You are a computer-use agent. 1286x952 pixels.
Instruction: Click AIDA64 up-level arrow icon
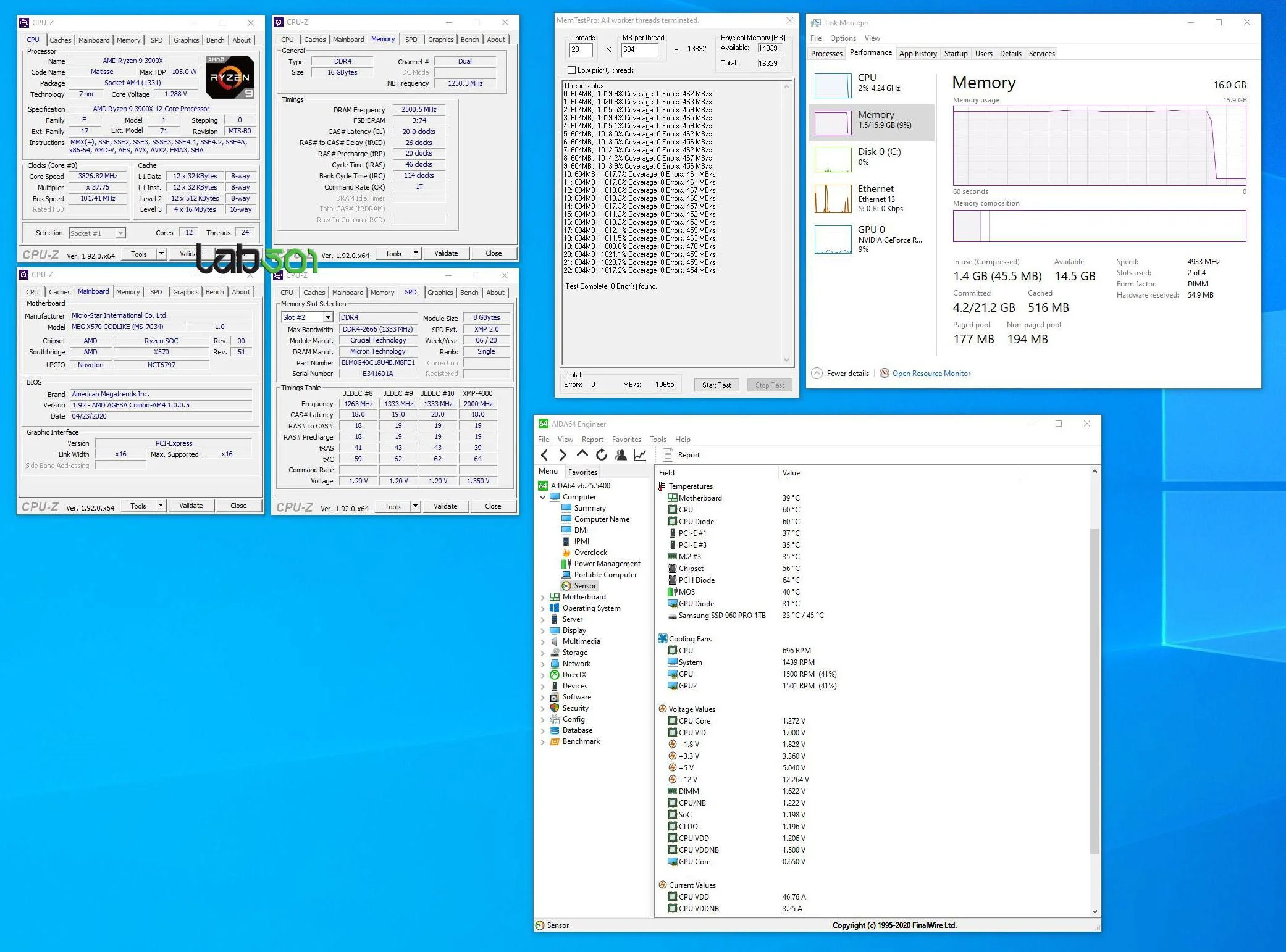pos(582,454)
